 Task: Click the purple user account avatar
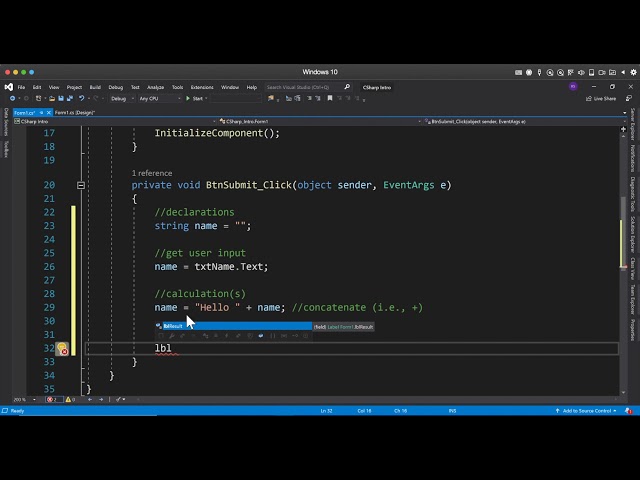tap(573, 87)
